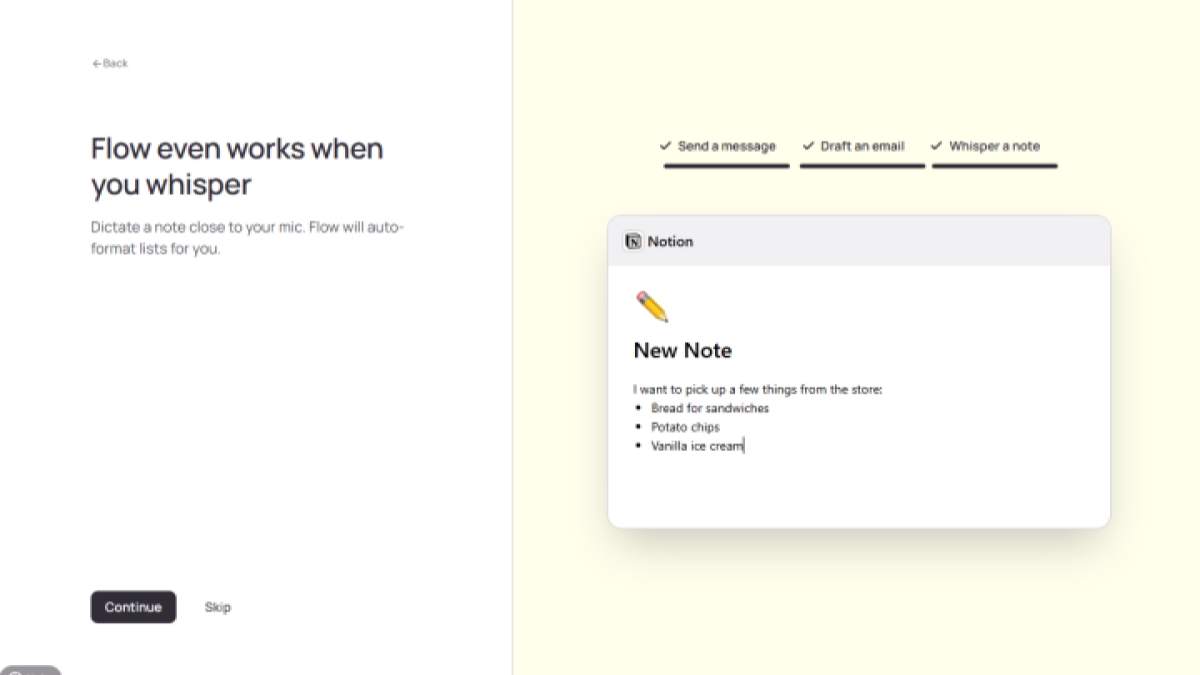1200x675 pixels.
Task: Click the checkmark beside Draft an email
Action: pyautogui.click(x=808, y=146)
